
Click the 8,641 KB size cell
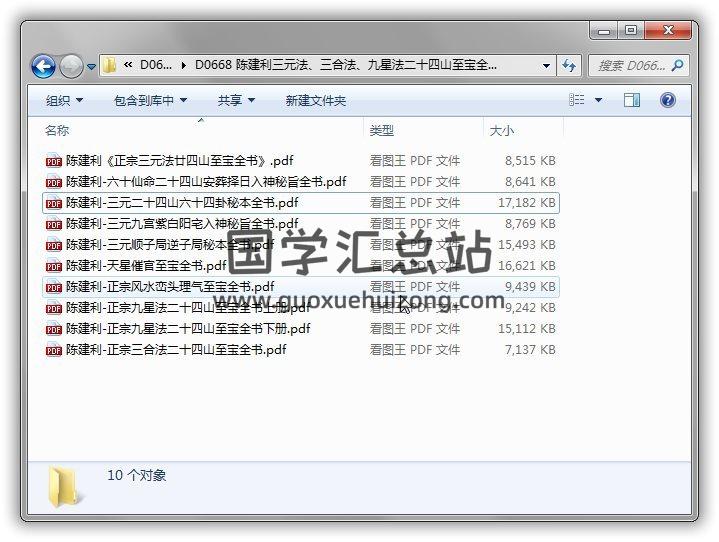530,182
